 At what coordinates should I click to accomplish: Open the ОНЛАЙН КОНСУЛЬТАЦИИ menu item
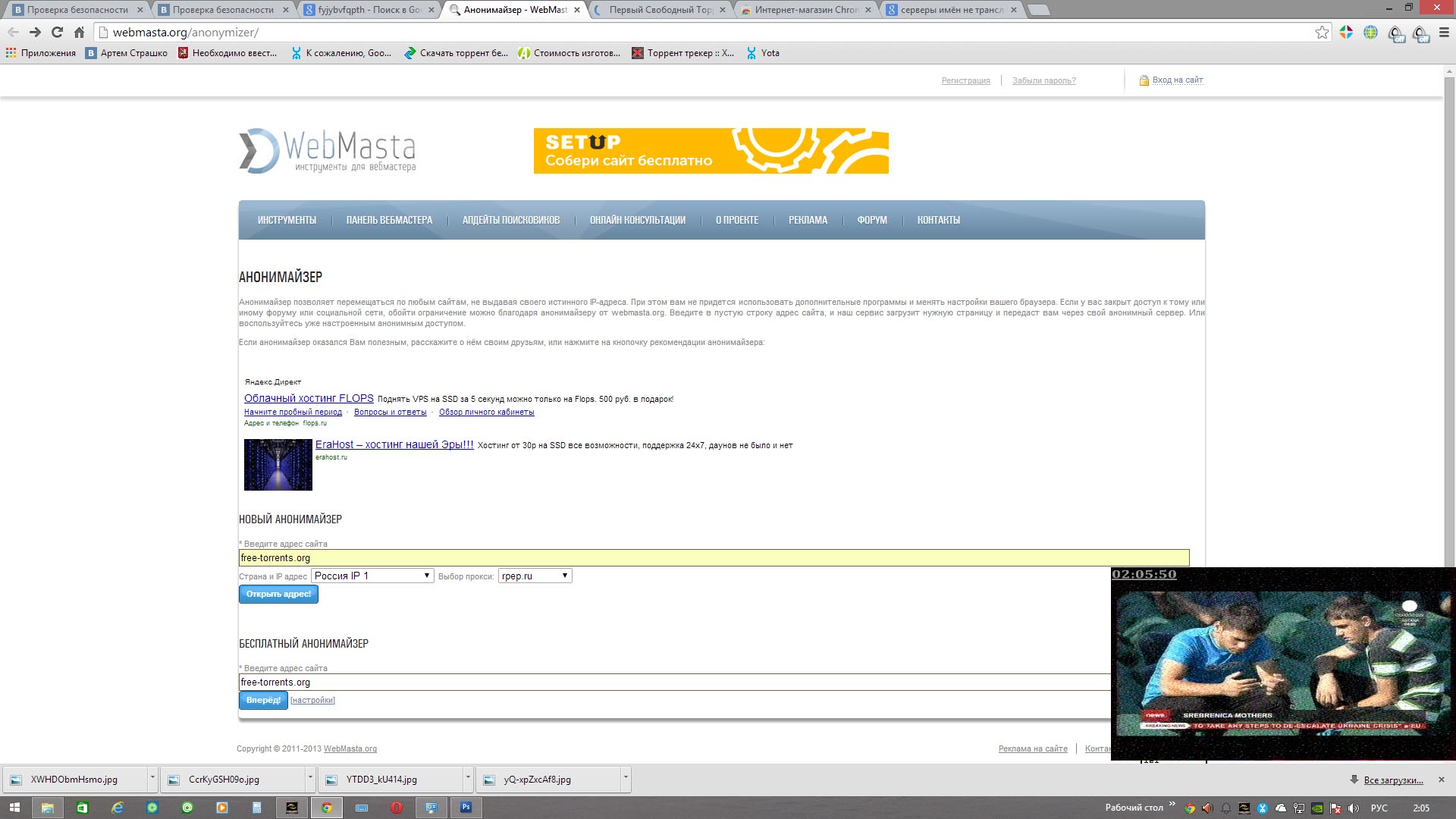pyautogui.click(x=638, y=220)
